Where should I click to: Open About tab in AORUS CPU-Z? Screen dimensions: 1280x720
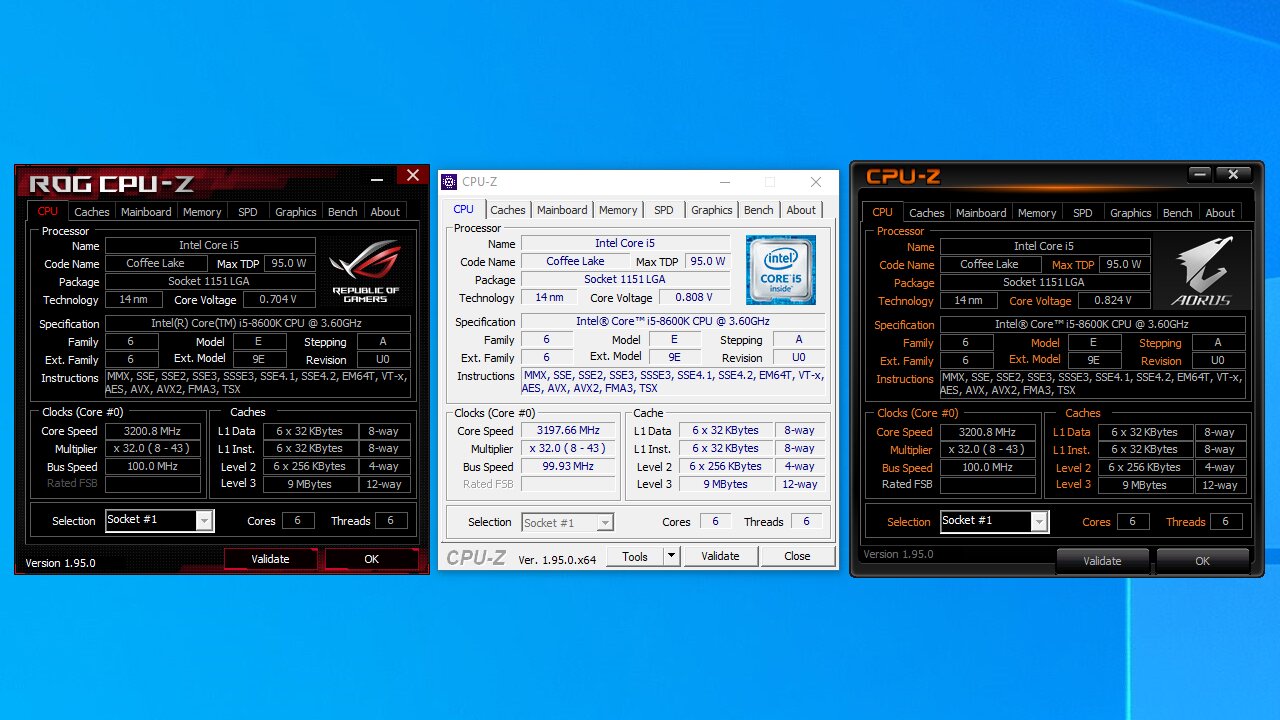pyautogui.click(x=1220, y=213)
